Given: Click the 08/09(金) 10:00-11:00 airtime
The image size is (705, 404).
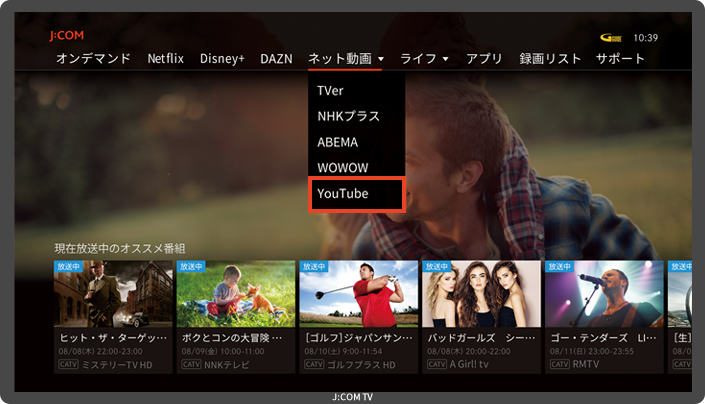Looking at the screenshot, I should (223, 351).
